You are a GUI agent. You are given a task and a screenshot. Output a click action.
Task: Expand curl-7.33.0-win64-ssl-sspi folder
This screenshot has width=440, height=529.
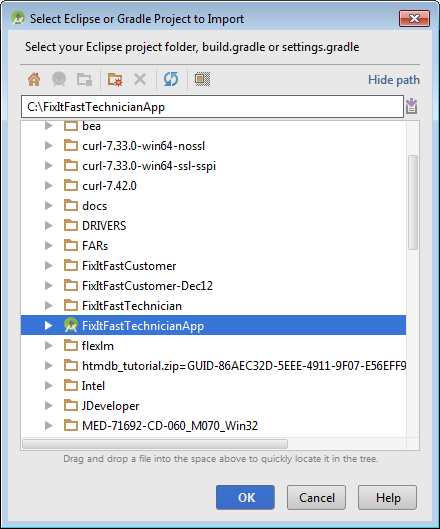(49, 165)
